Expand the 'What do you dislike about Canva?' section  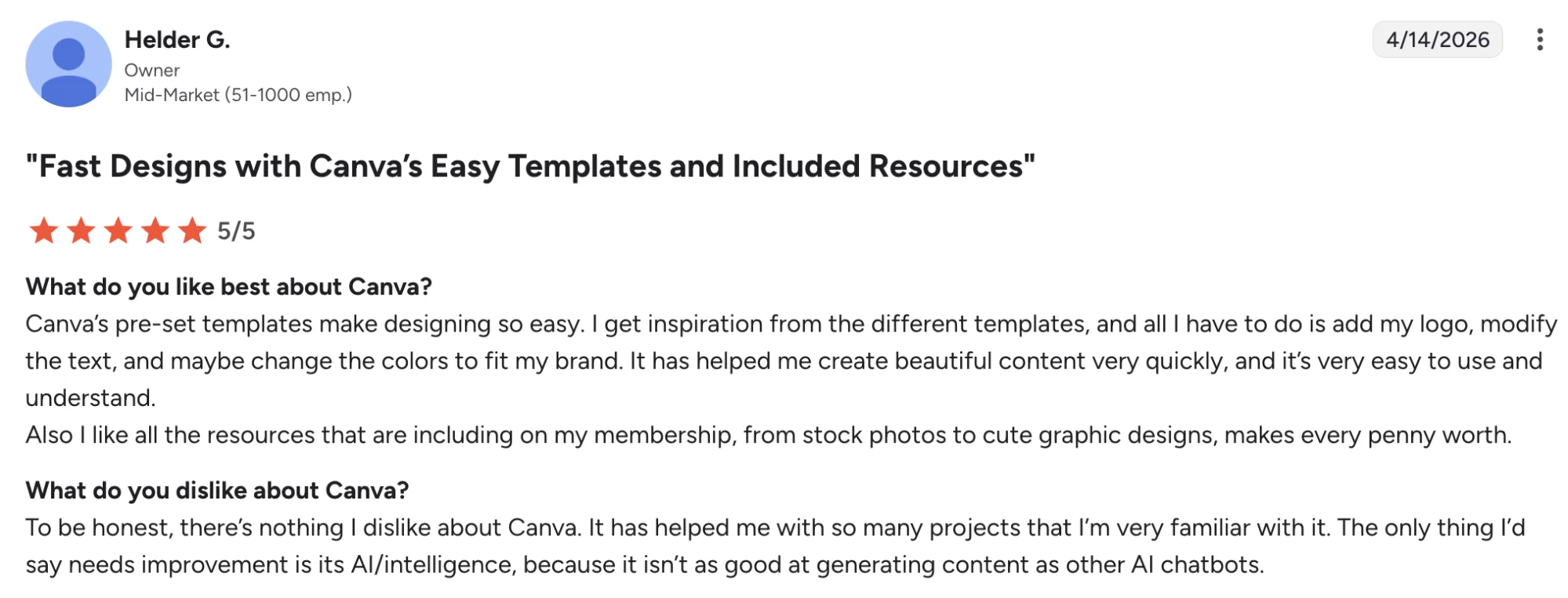click(x=218, y=490)
